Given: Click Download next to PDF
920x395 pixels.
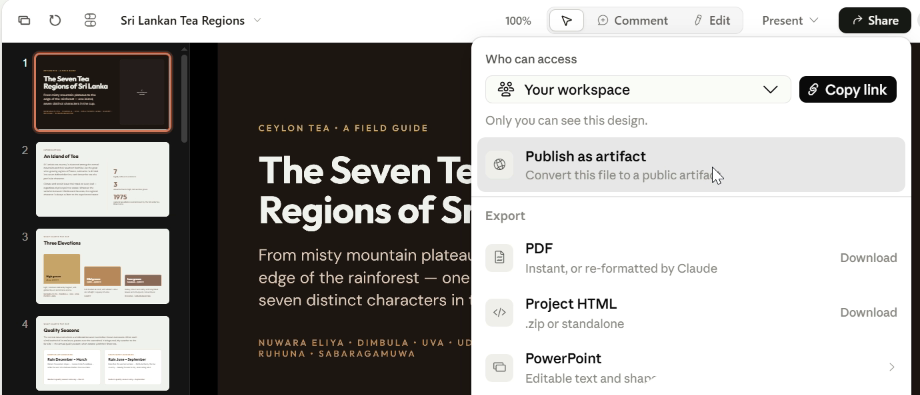Looking at the screenshot, I should tap(868, 258).
